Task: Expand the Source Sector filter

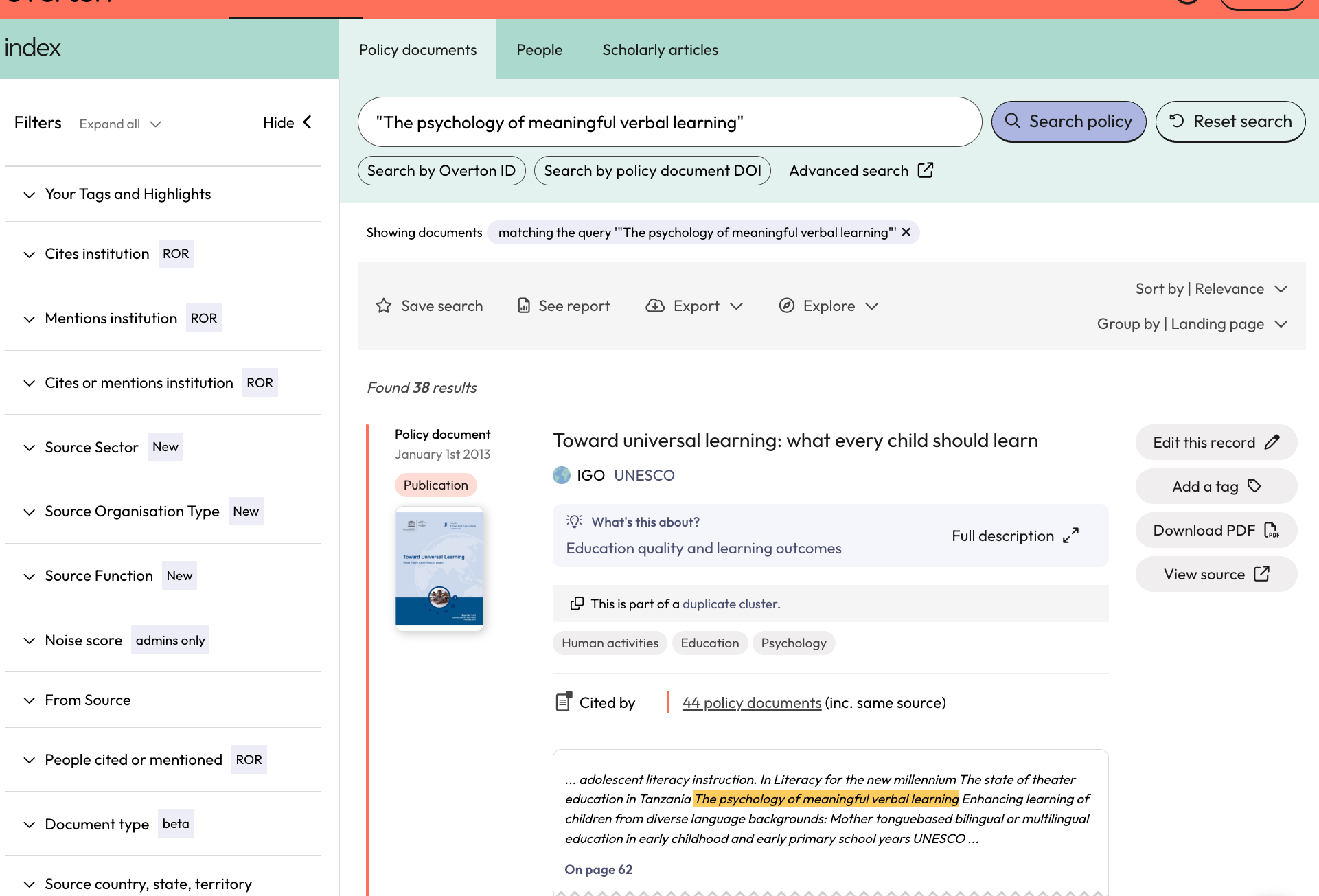Action: coord(163,447)
